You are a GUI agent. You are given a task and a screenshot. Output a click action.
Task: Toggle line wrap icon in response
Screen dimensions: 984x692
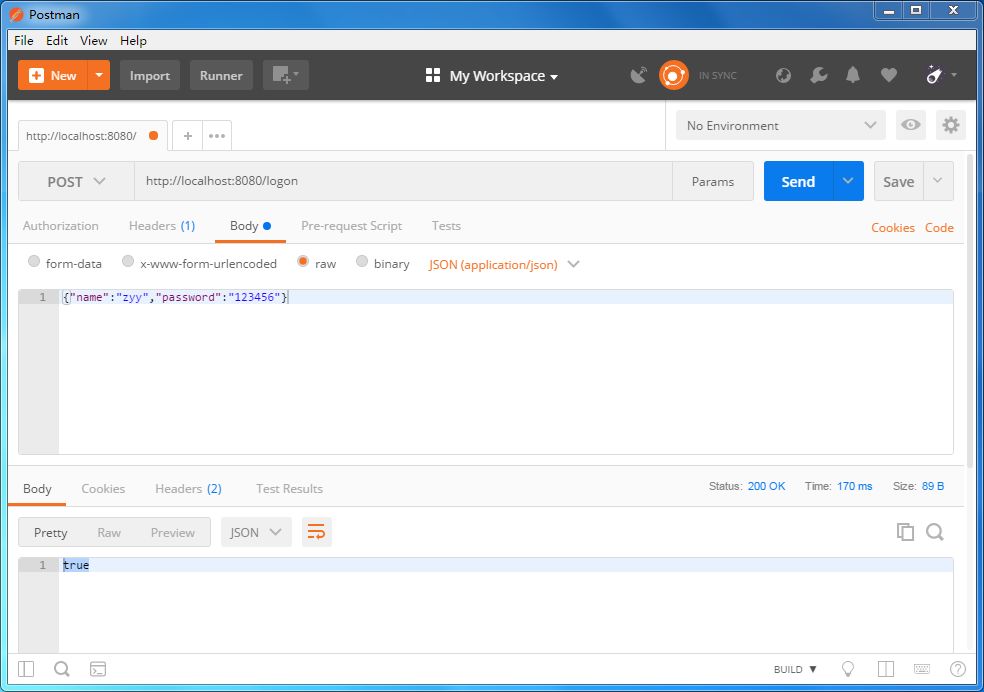[x=316, y=532]
